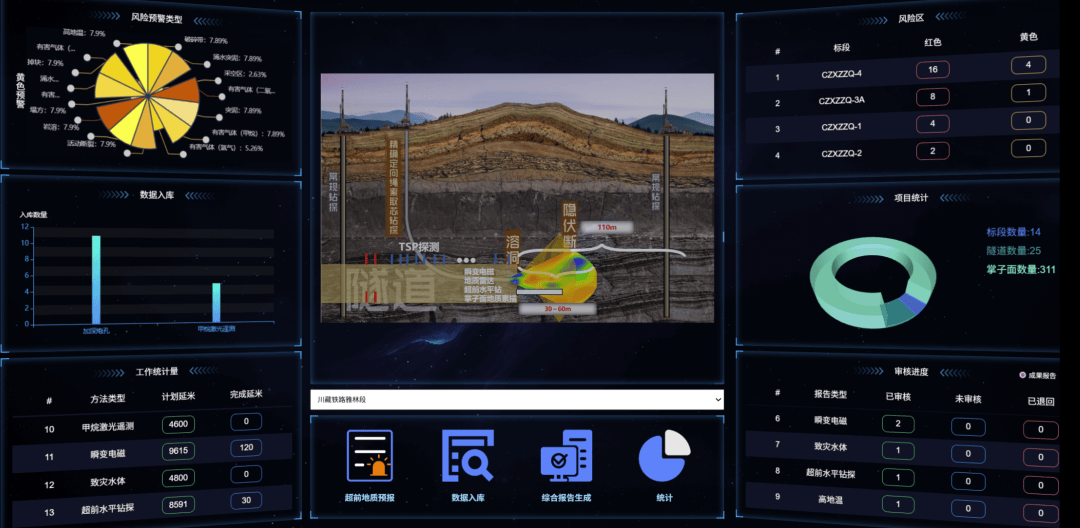Toggle the 成果报告 legend marker
The image size is (1080, 528).
1022,376
